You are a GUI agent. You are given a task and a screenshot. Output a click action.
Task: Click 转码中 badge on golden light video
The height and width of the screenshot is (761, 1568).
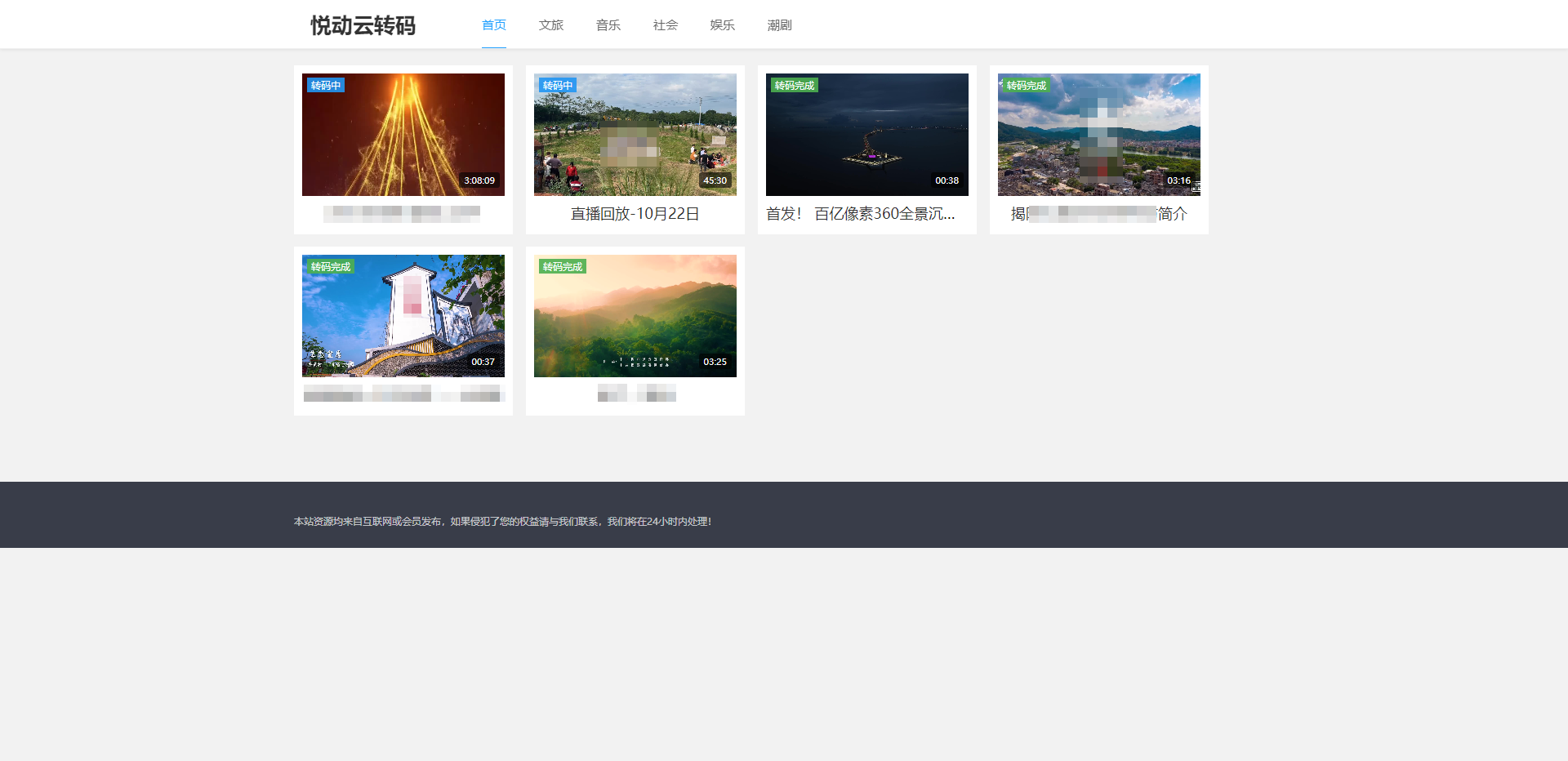pyautogui.click(x=325, y=86)
